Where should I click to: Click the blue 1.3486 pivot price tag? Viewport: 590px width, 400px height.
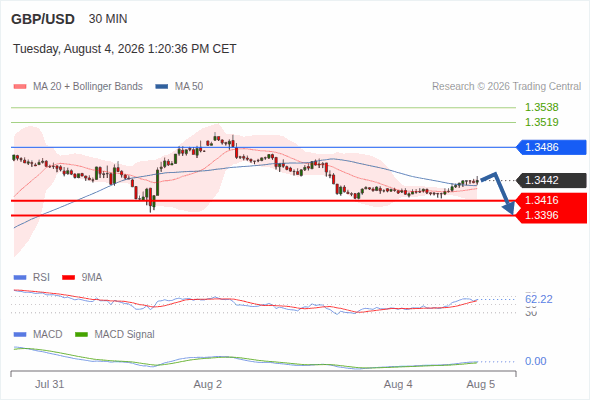(x=551, y=147)
